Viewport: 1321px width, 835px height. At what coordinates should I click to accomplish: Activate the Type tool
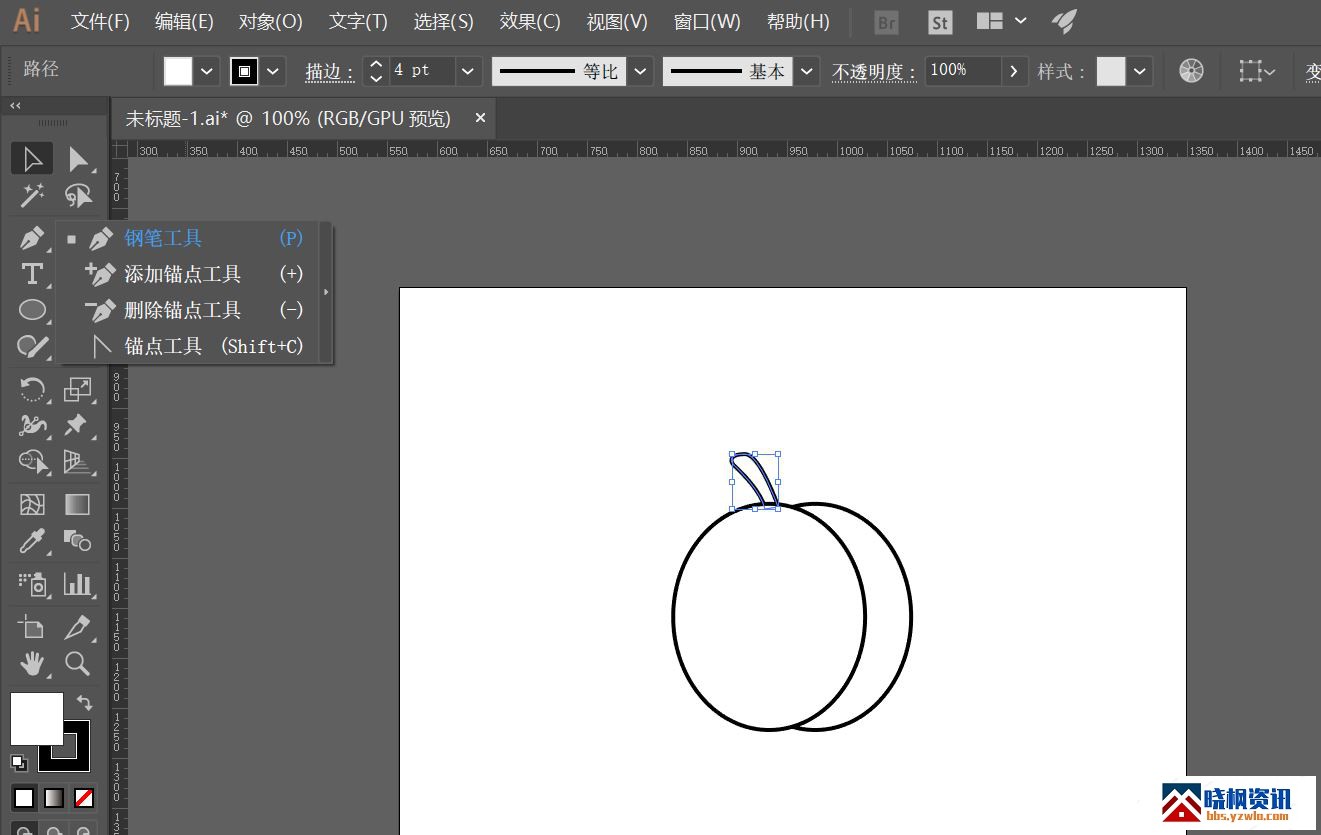coord(32,274)
